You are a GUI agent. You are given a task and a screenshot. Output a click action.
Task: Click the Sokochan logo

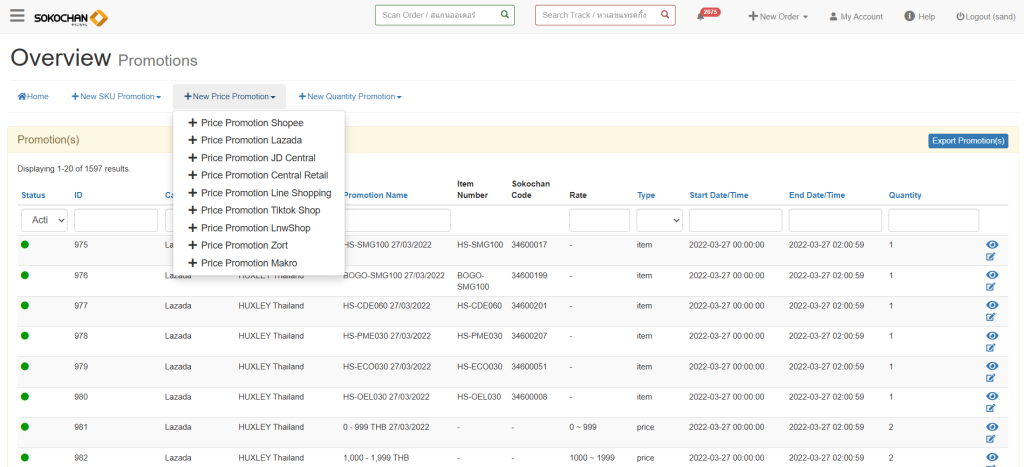point(70,17)
